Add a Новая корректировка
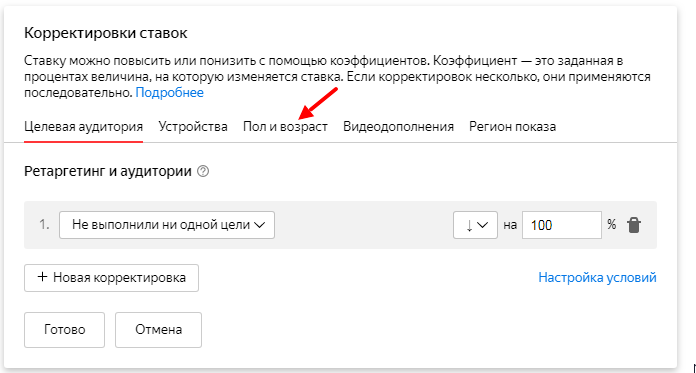 point(111,278)
